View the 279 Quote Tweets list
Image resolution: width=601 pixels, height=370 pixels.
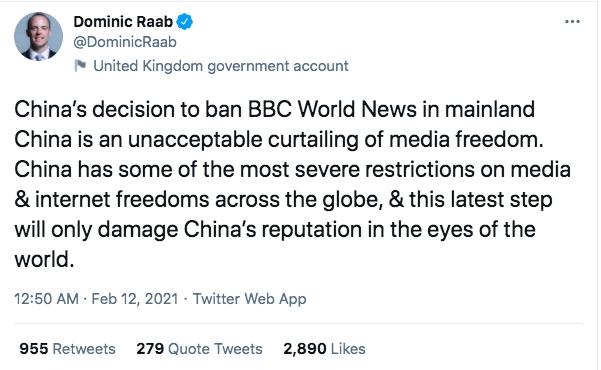tap(199, 349)
